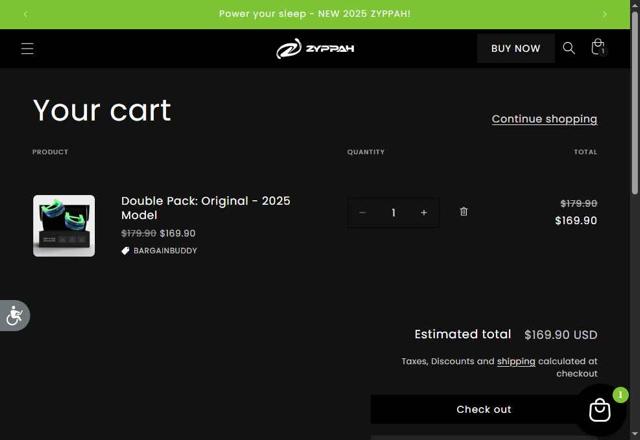Show next announcement with right arrow
Screen dimensions: 640x440
tap(604, 14)
